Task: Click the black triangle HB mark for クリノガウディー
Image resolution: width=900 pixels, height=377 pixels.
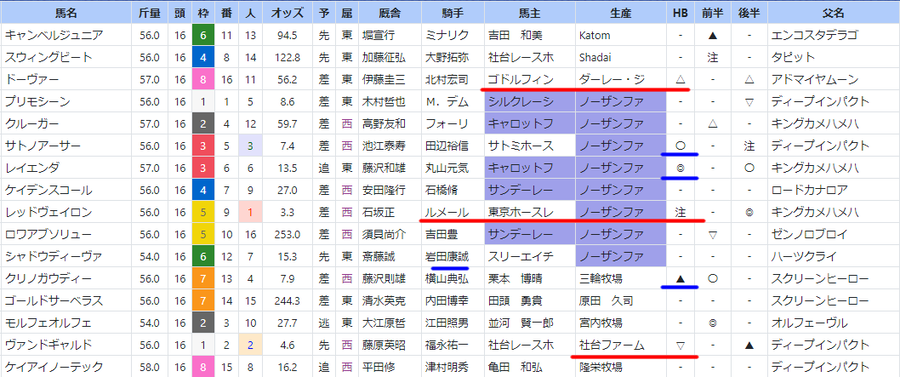Action: tap(680, 279)
